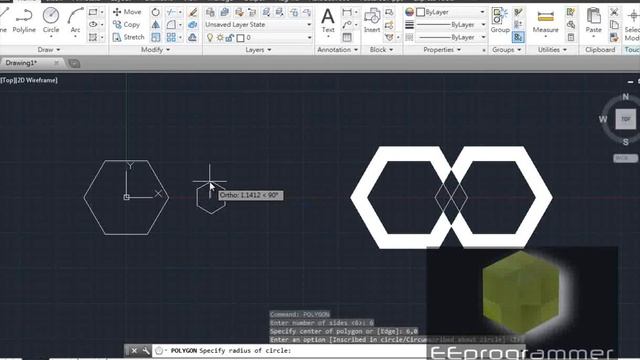
Task: Click the Paste clipboard tool
Action: [x=593, y=20]
